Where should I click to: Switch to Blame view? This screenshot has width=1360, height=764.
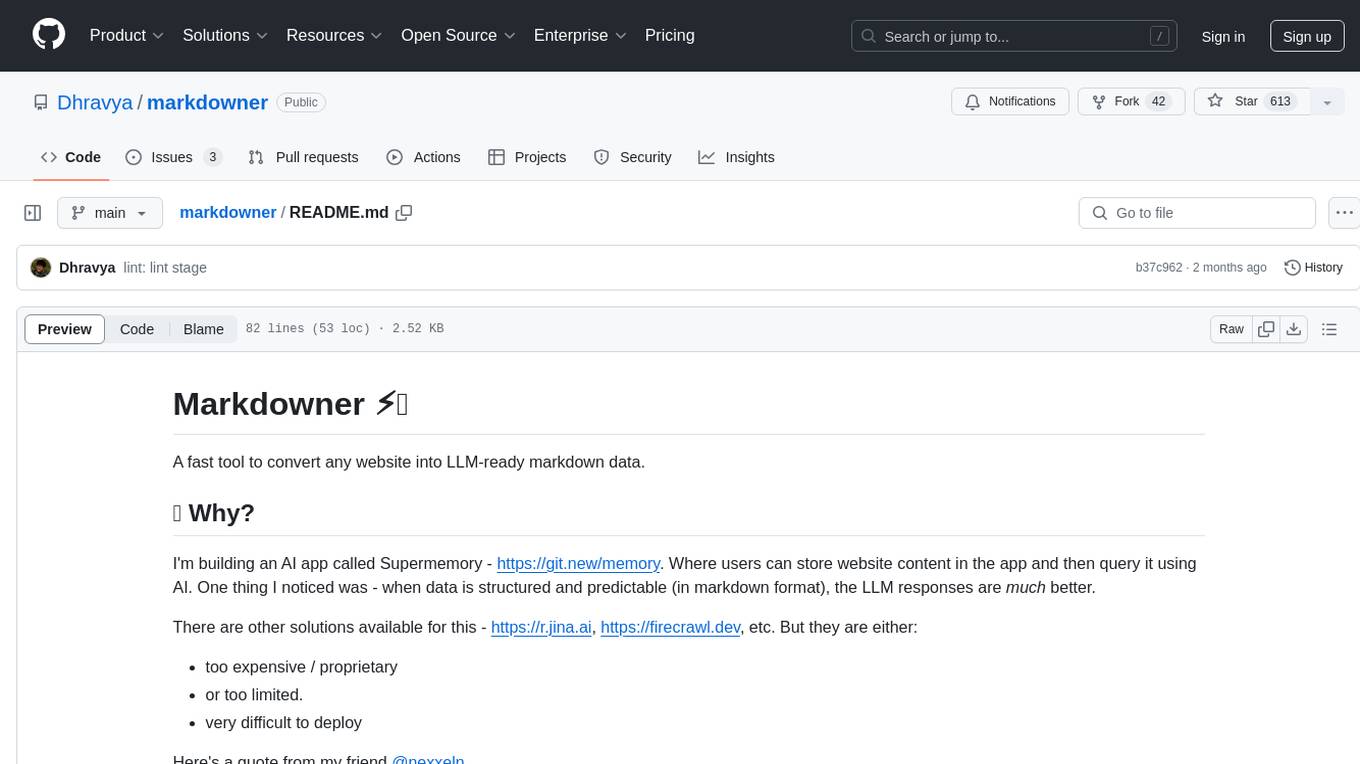(203, 329)
